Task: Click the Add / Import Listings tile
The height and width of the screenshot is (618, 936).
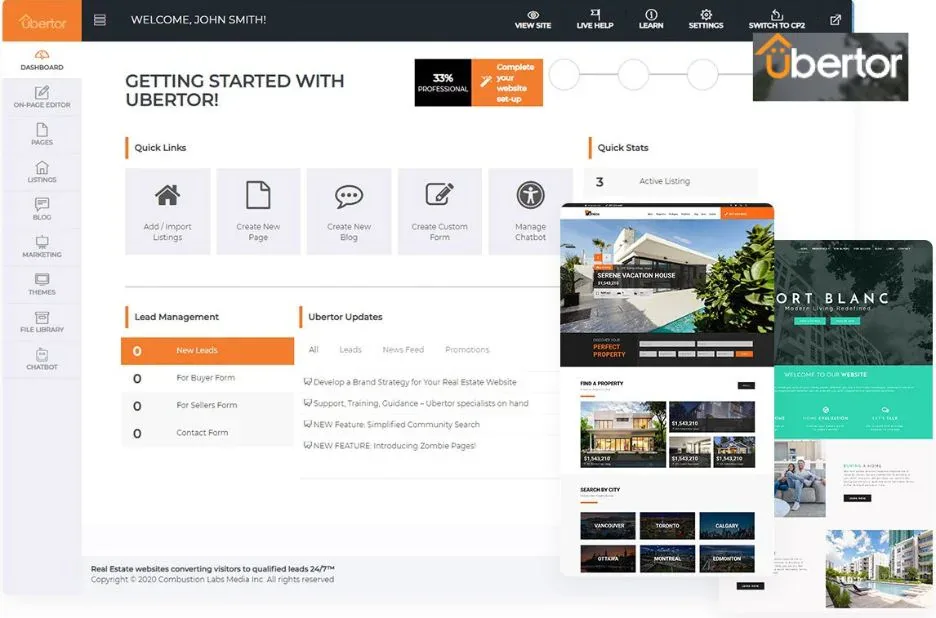Action: (x=167, y=211)
